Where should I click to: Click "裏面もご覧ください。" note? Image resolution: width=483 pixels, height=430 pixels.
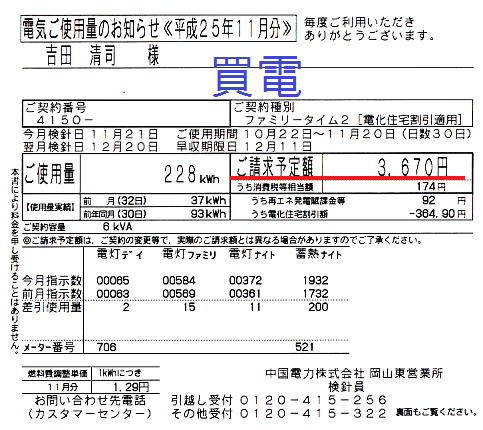pyautogui.click(x=436, y=413)
